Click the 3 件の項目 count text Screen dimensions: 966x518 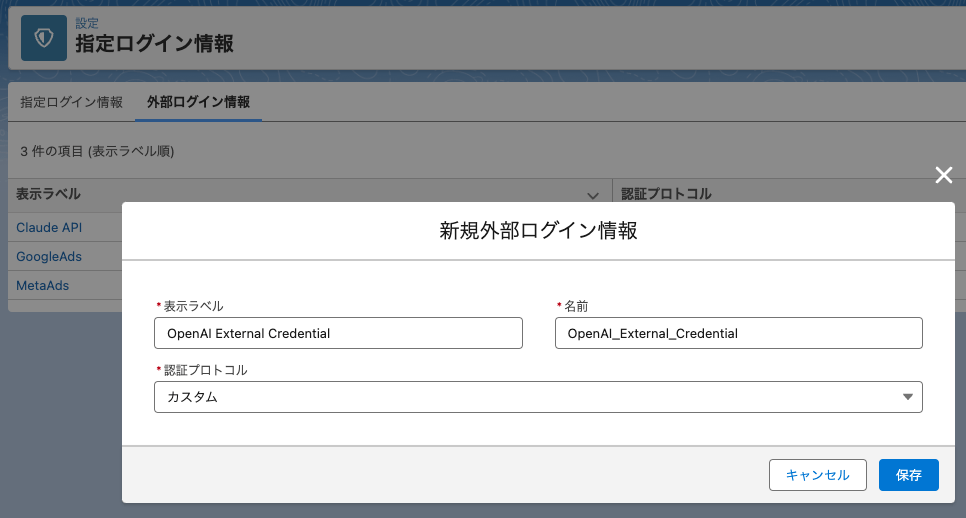[97, 152]
